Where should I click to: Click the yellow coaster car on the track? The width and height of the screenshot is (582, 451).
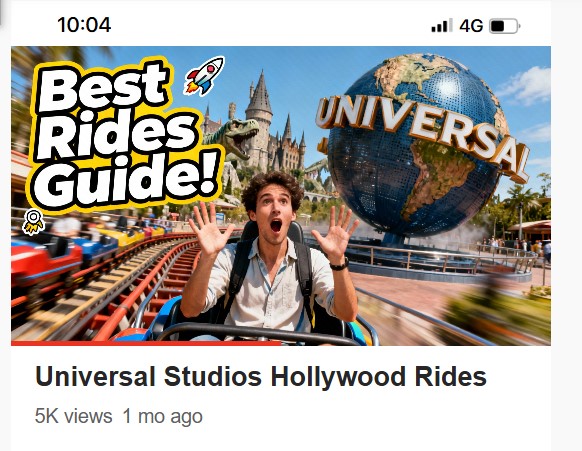coord(124,236)
